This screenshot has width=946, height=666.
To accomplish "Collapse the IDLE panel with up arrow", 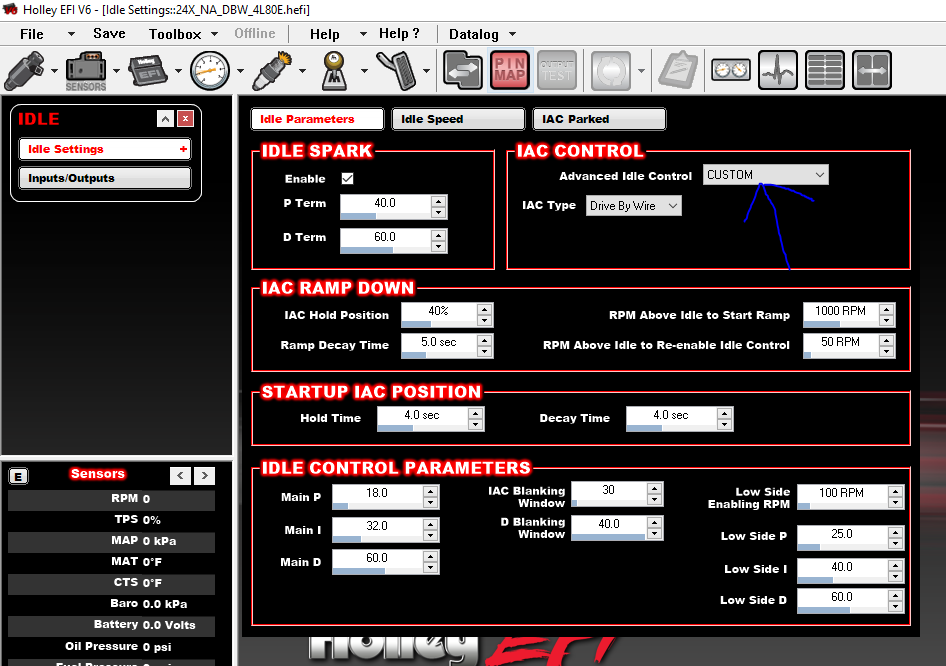I will (165, 119).
